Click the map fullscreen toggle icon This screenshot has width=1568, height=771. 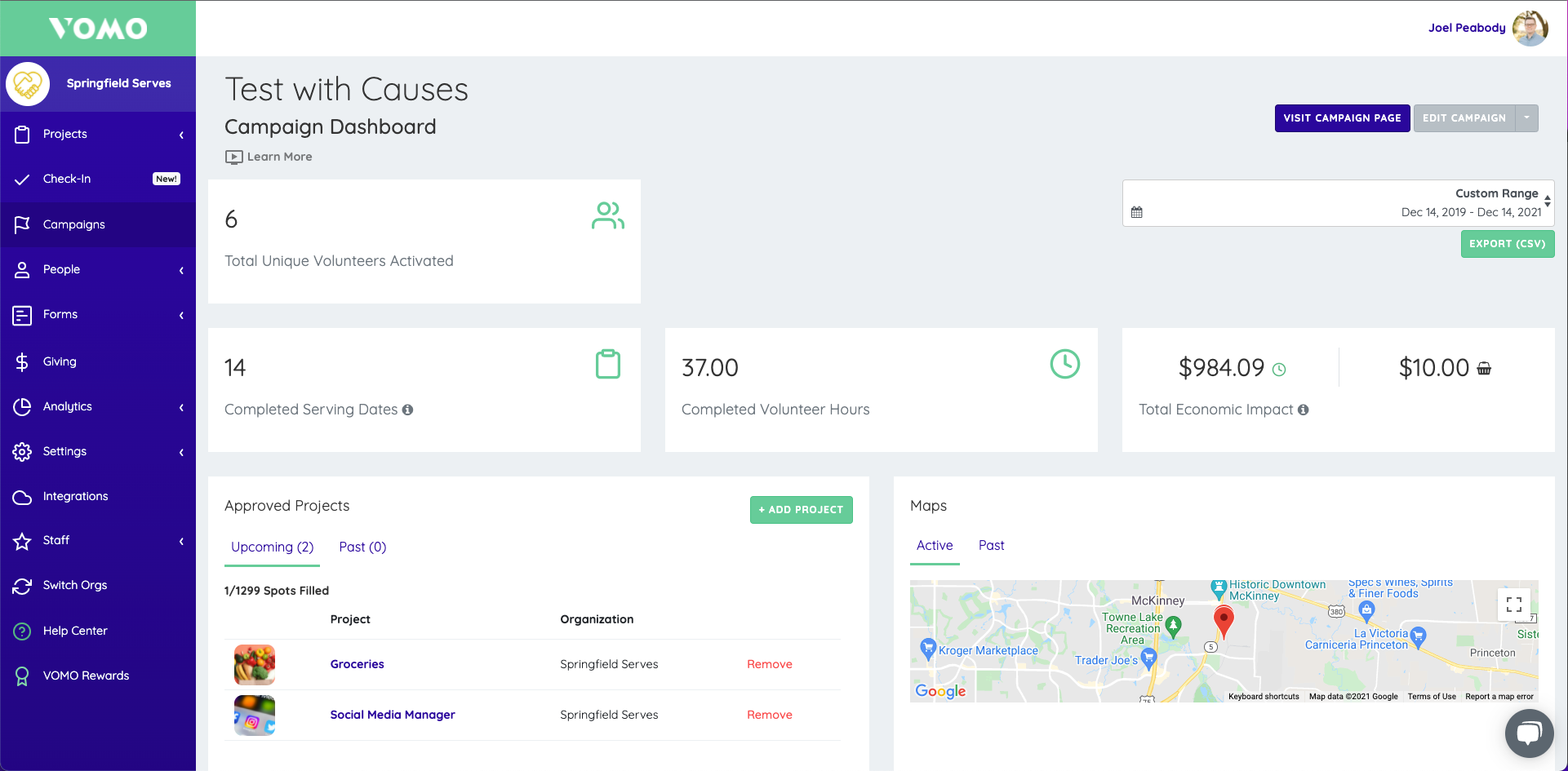1514,605
